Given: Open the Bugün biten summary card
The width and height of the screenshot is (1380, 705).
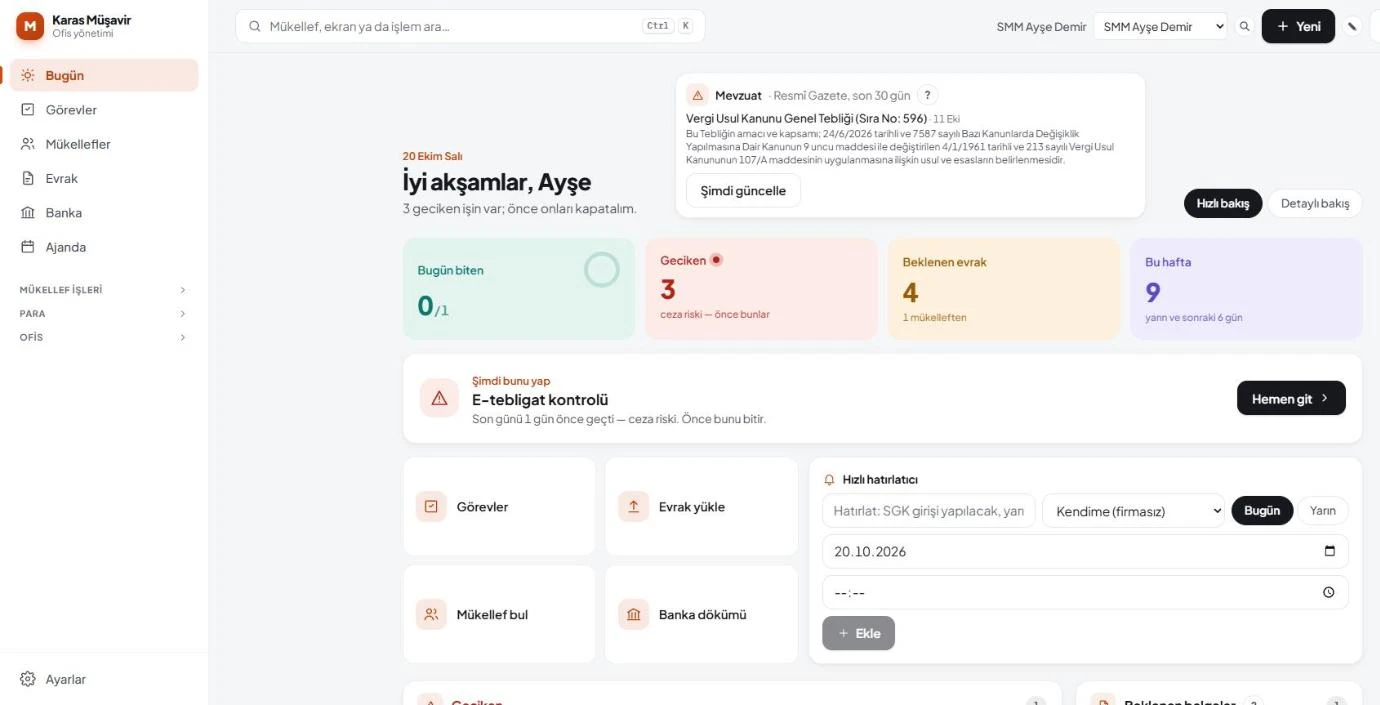Looking at the screenshot, I should click(519, 289).
